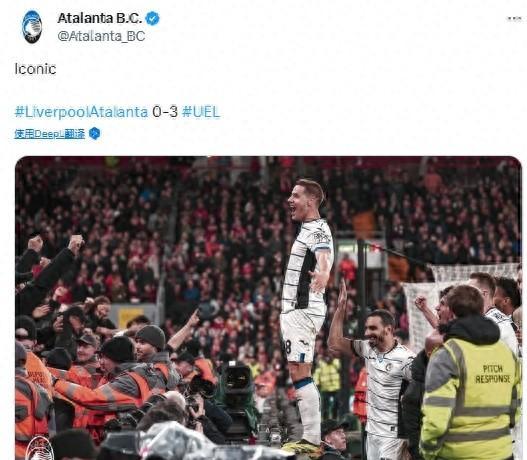Click the DeepL translate link
527x460 pixels.
coord(49,134)
